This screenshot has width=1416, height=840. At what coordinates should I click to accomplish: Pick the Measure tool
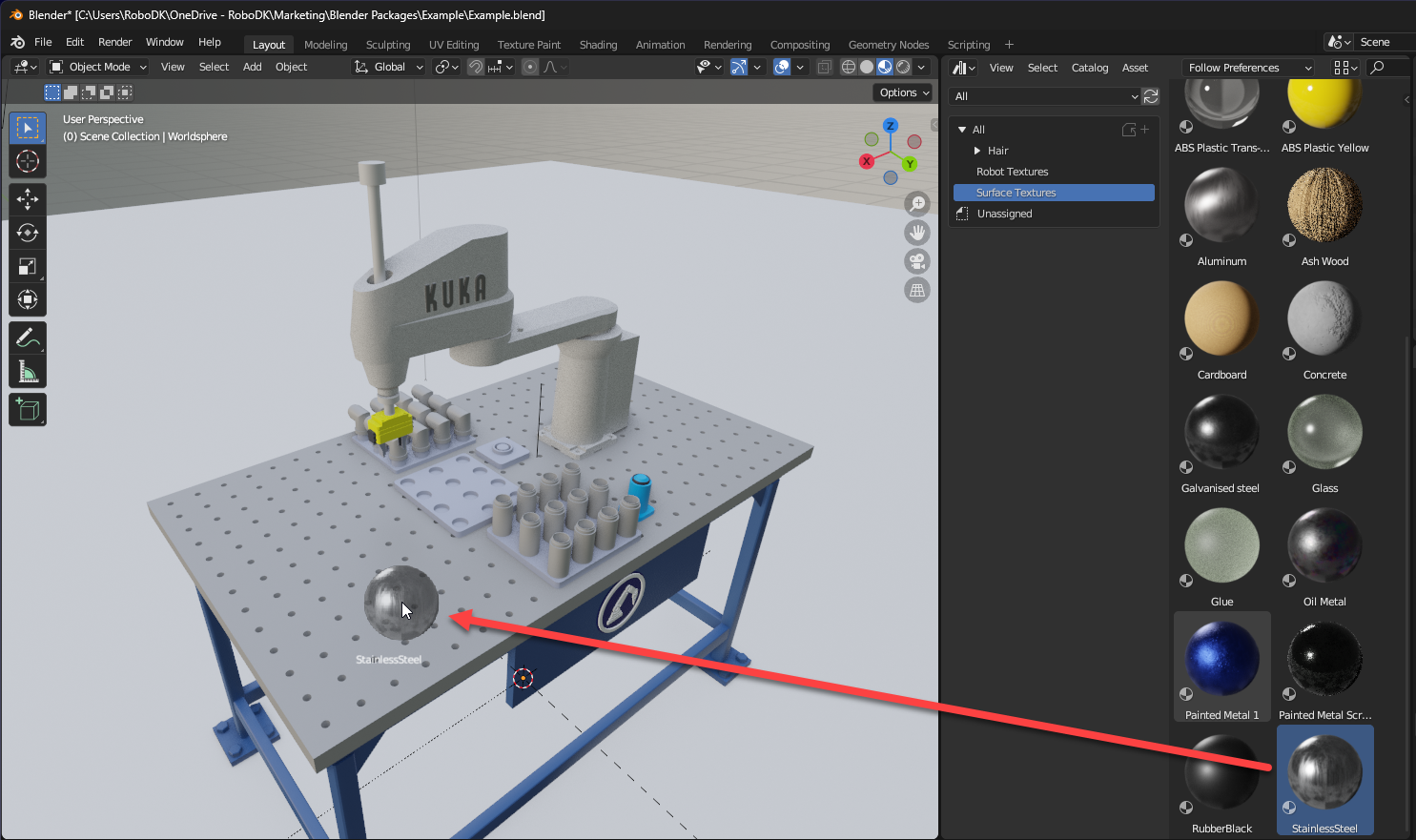[x=28, y=372]
